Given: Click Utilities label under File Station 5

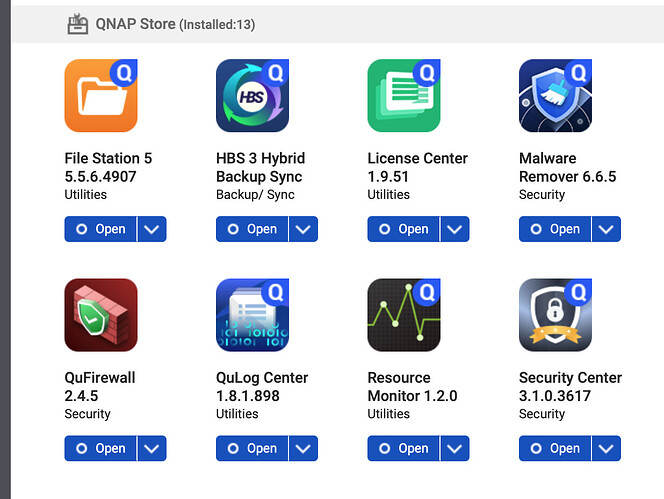Looking at the screenshot, I should [86, 194].
